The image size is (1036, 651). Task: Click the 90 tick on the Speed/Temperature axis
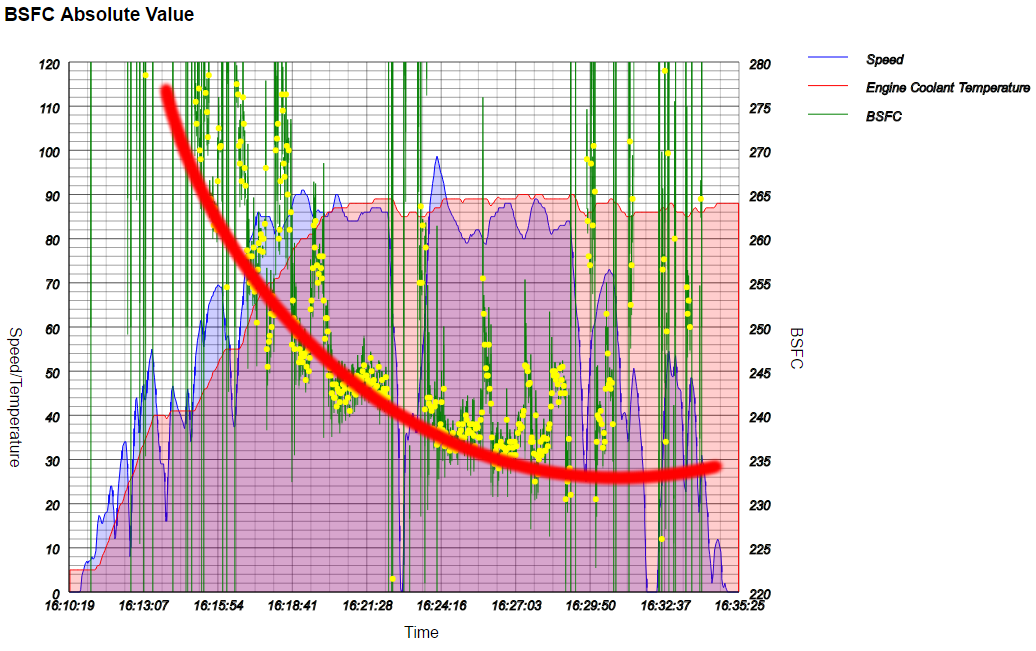click(x=52, y=196)
